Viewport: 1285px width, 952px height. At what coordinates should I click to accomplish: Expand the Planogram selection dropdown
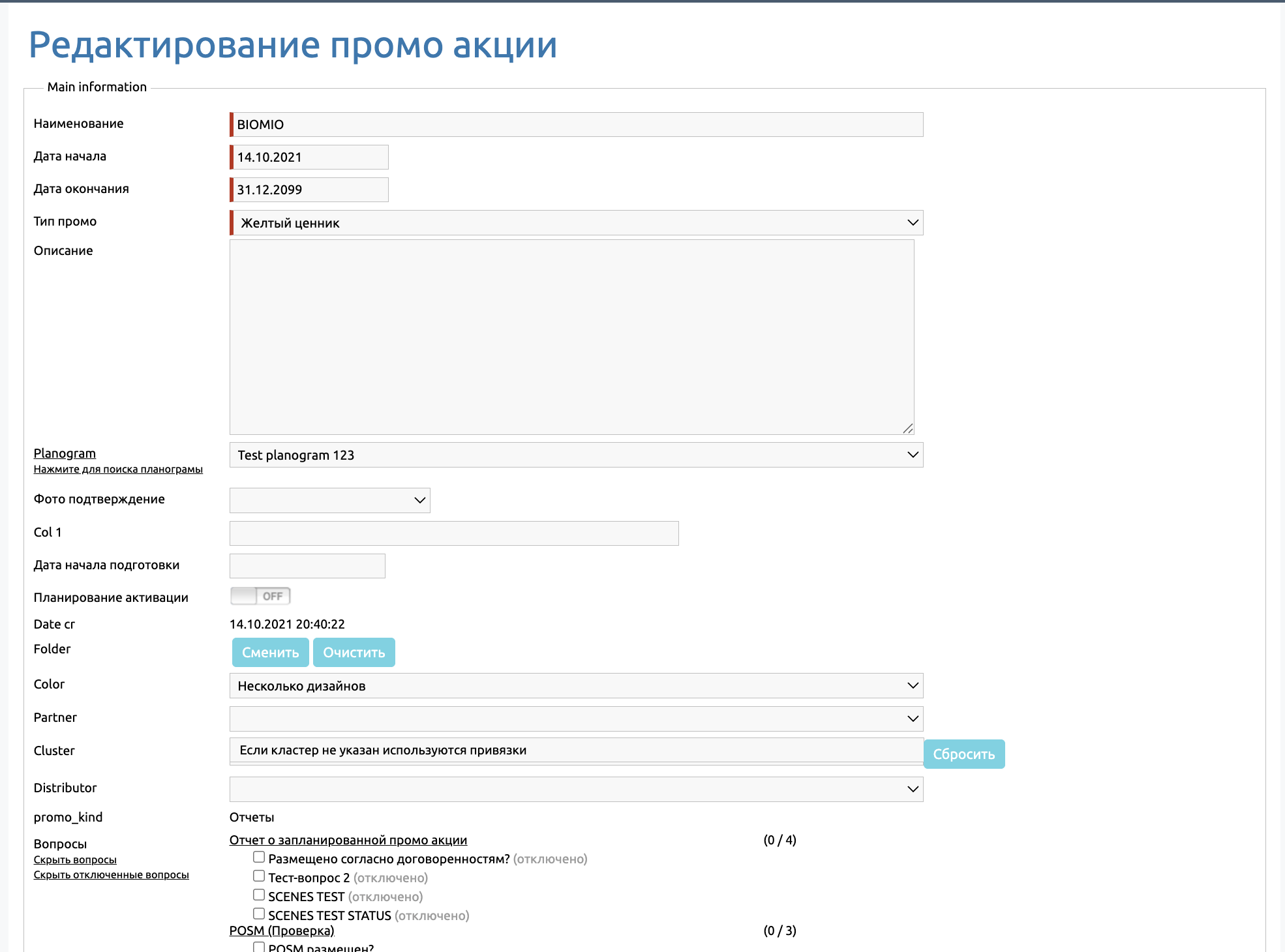[576, 455]
